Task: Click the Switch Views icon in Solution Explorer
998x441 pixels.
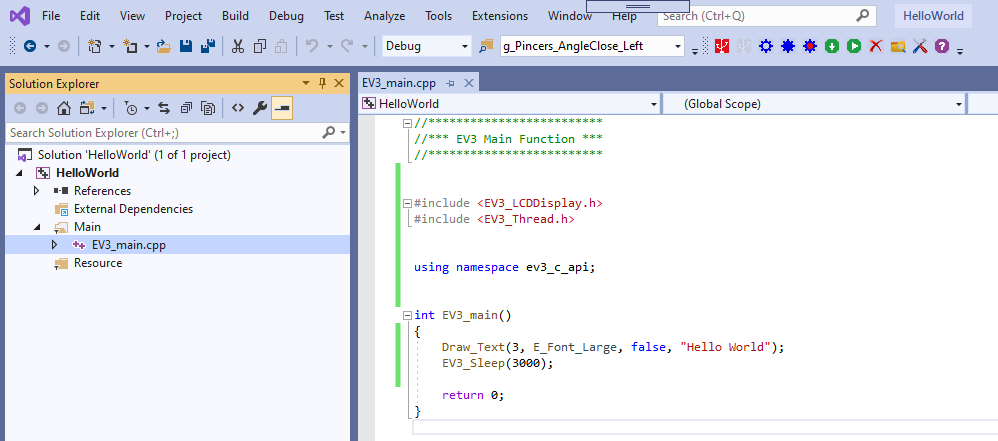Action: [87, 108]
